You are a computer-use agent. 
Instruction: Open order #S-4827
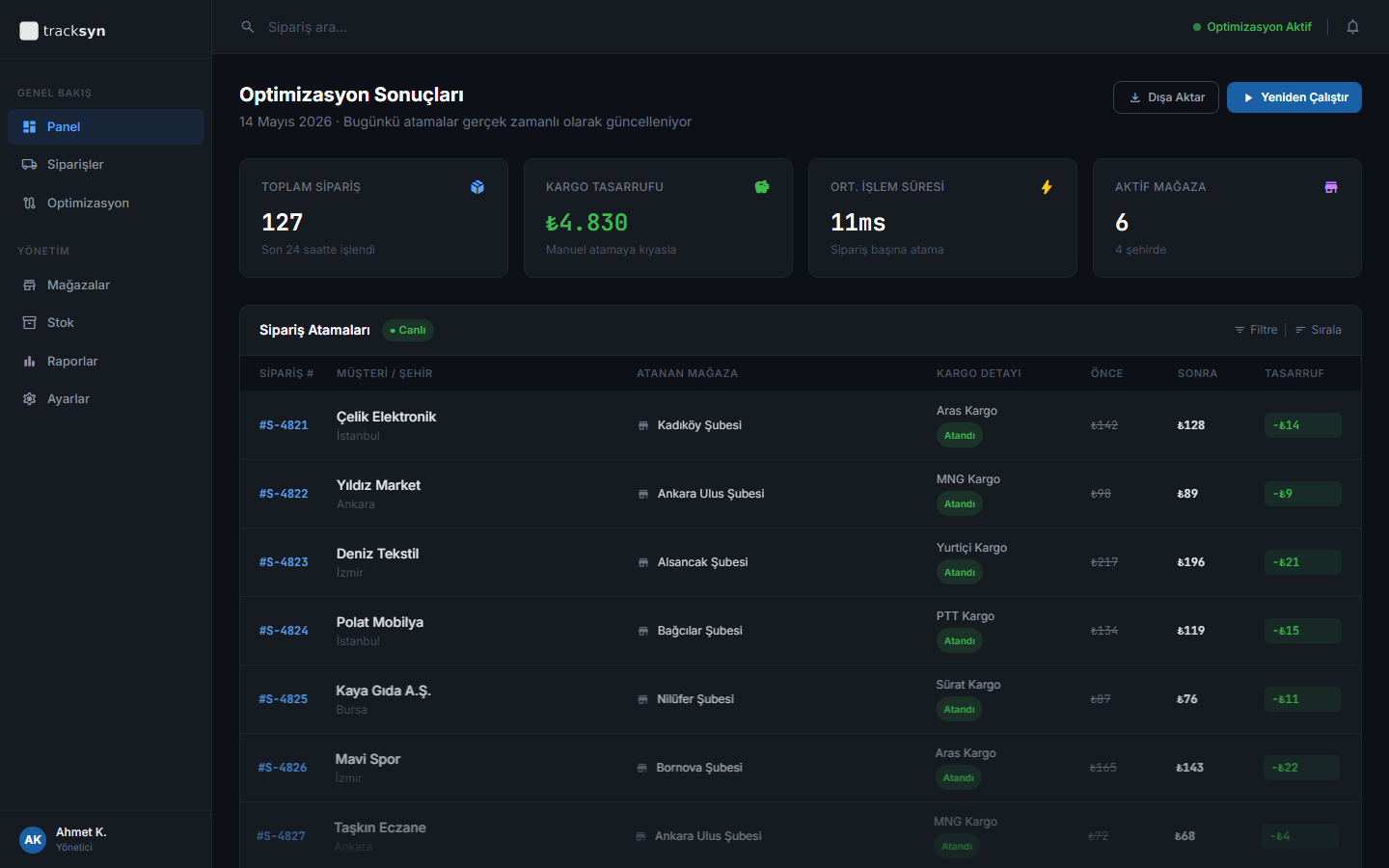coord(281,836)
